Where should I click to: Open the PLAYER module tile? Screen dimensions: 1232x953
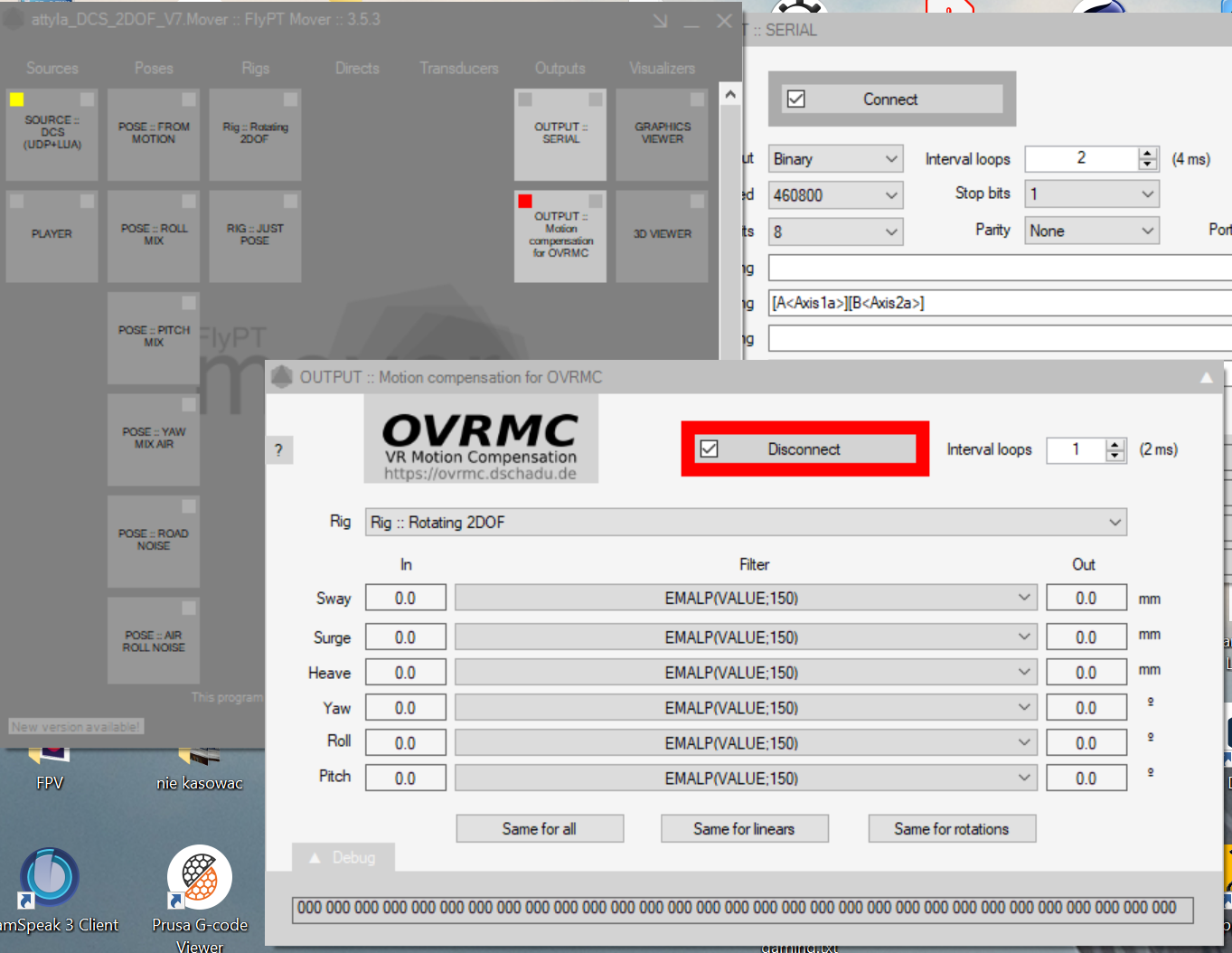(52, 235)
